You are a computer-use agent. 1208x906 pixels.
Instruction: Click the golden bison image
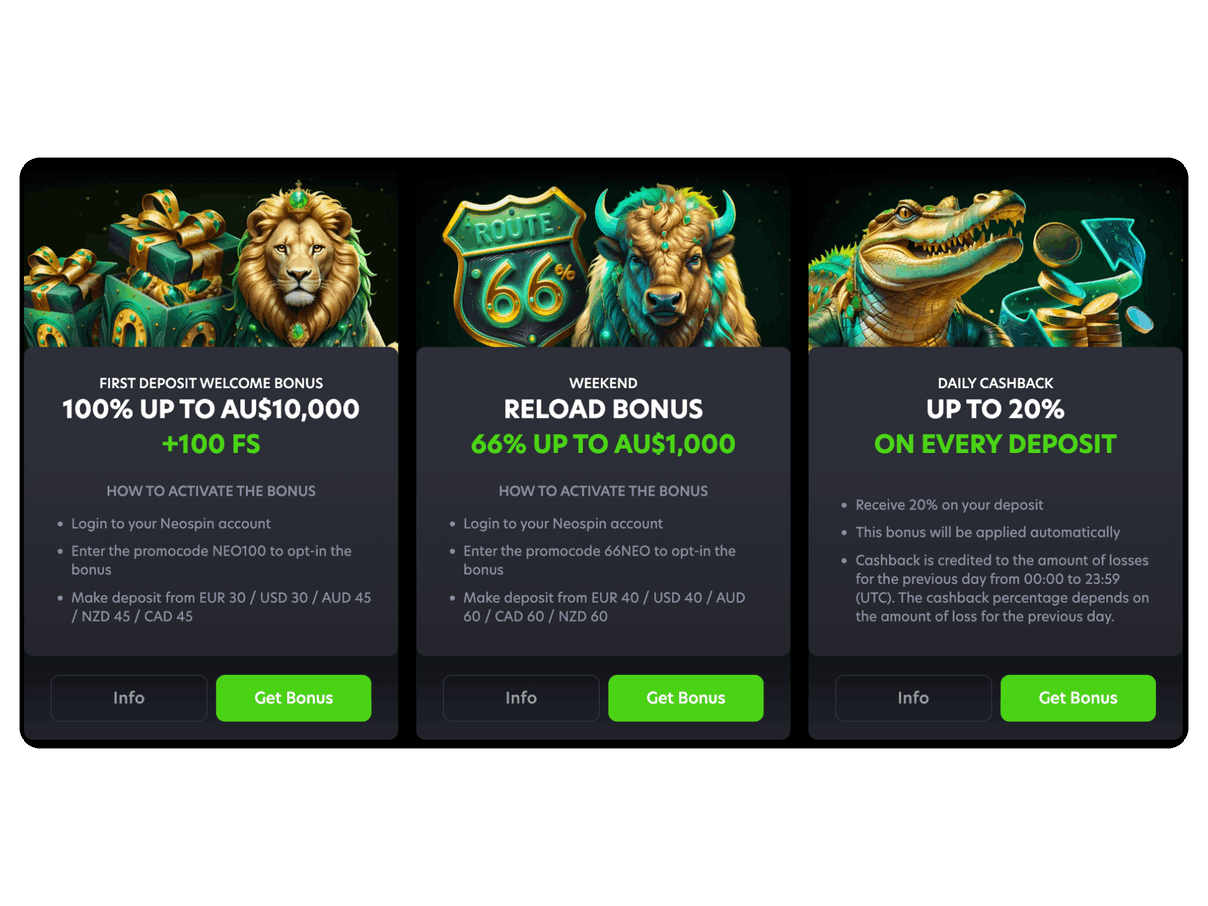(x=670, y=268)
